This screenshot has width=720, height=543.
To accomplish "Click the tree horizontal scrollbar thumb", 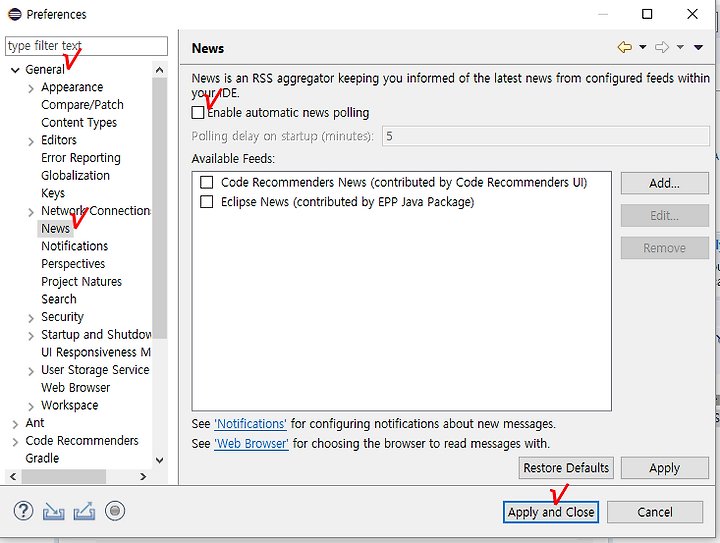I will click(x=64, y=476).
